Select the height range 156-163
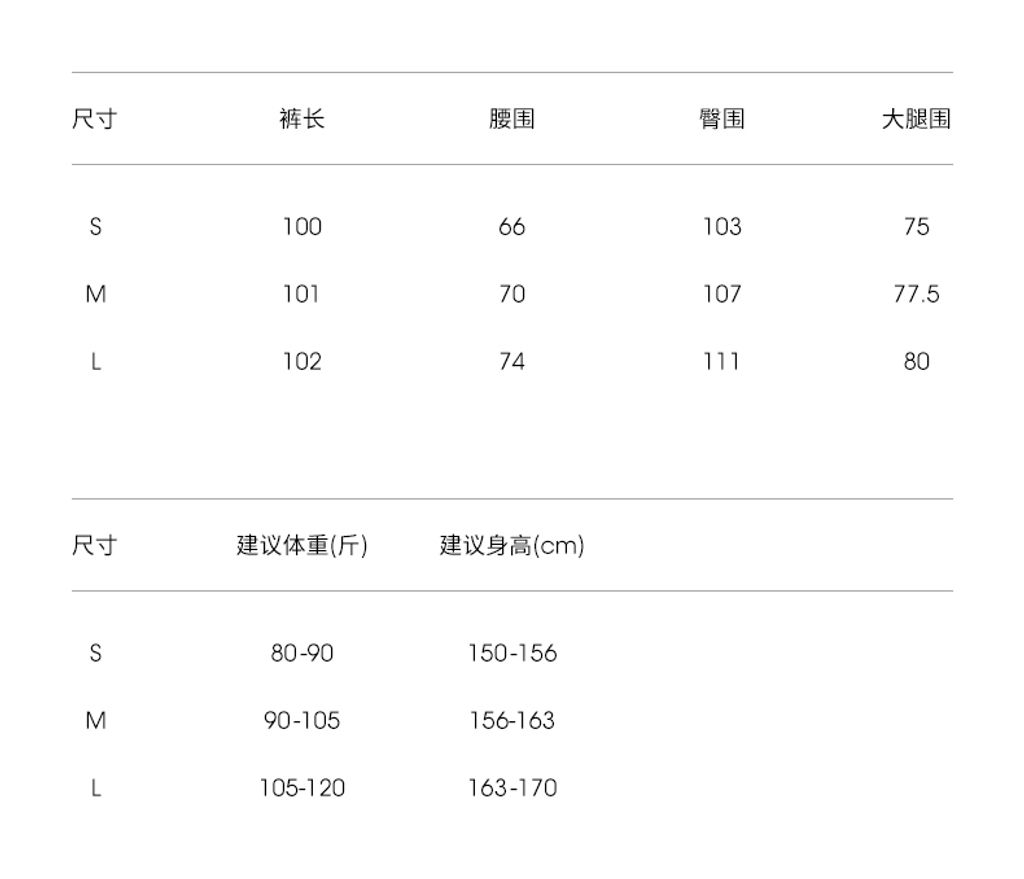The height and width of the screenshot is (879, 1024). 512,721
